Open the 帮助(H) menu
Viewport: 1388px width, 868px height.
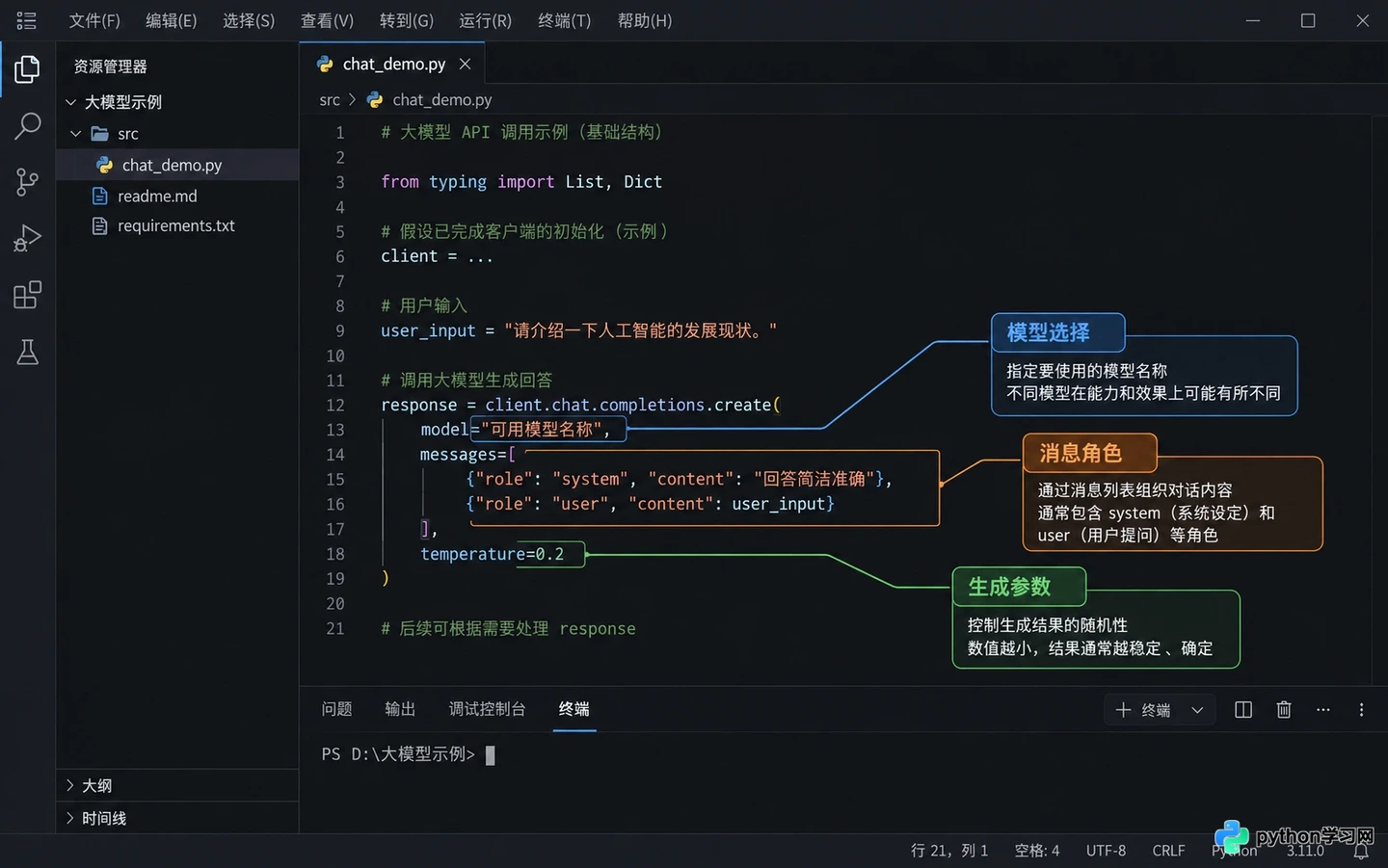[645, 20]
